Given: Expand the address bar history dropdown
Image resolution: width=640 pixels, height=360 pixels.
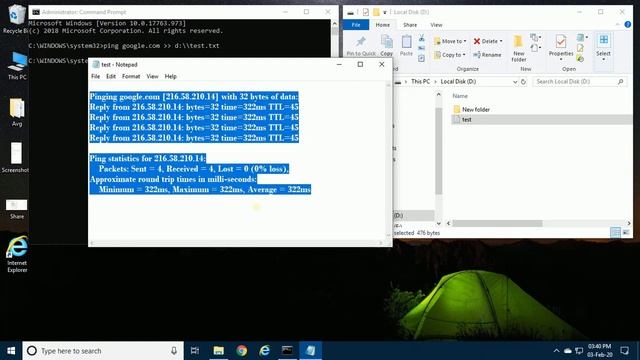Looking at the screenshot, I should pyautogui.click(x=515, y=82).
